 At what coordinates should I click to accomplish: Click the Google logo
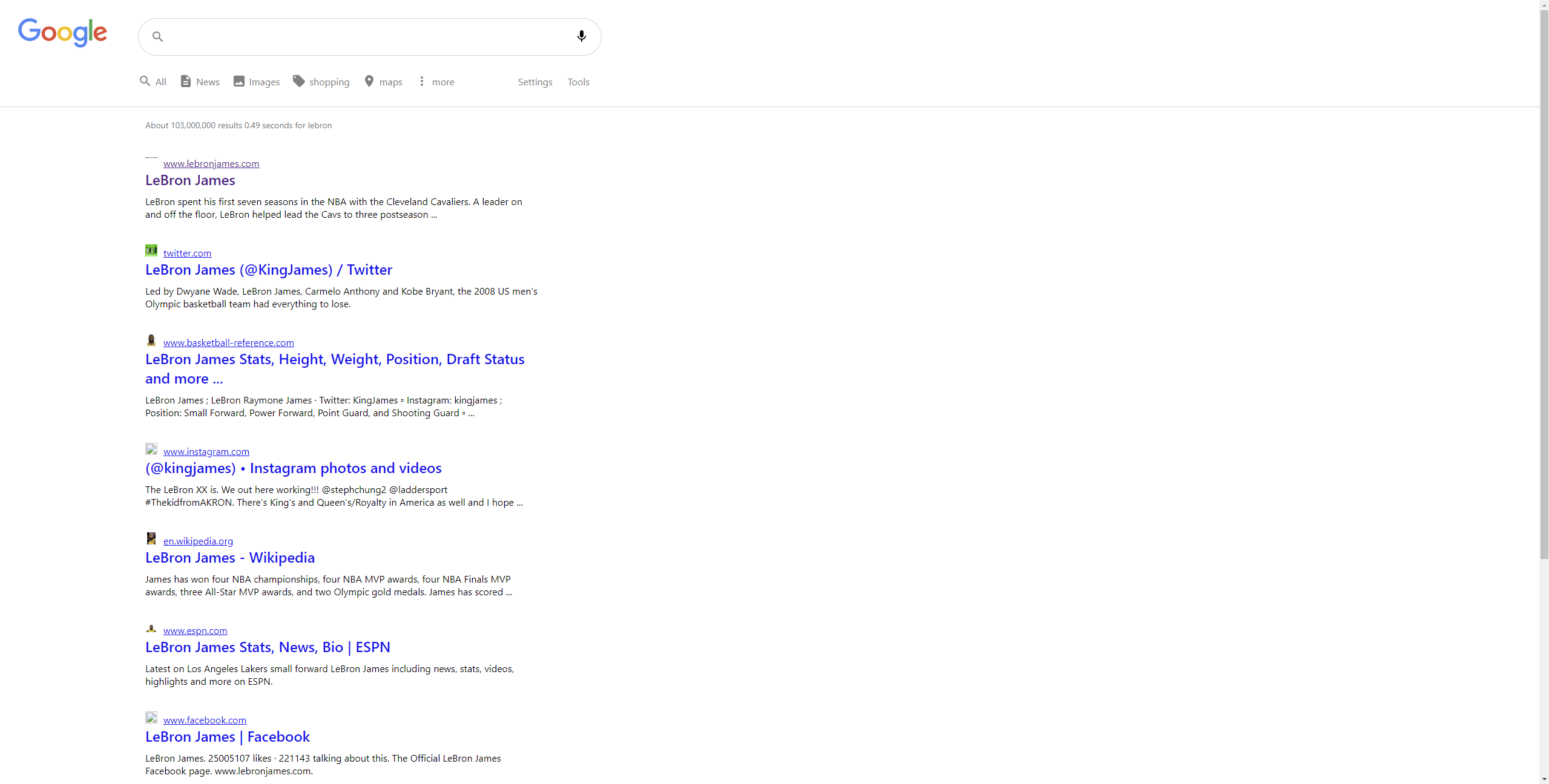[x=62, y=33]
